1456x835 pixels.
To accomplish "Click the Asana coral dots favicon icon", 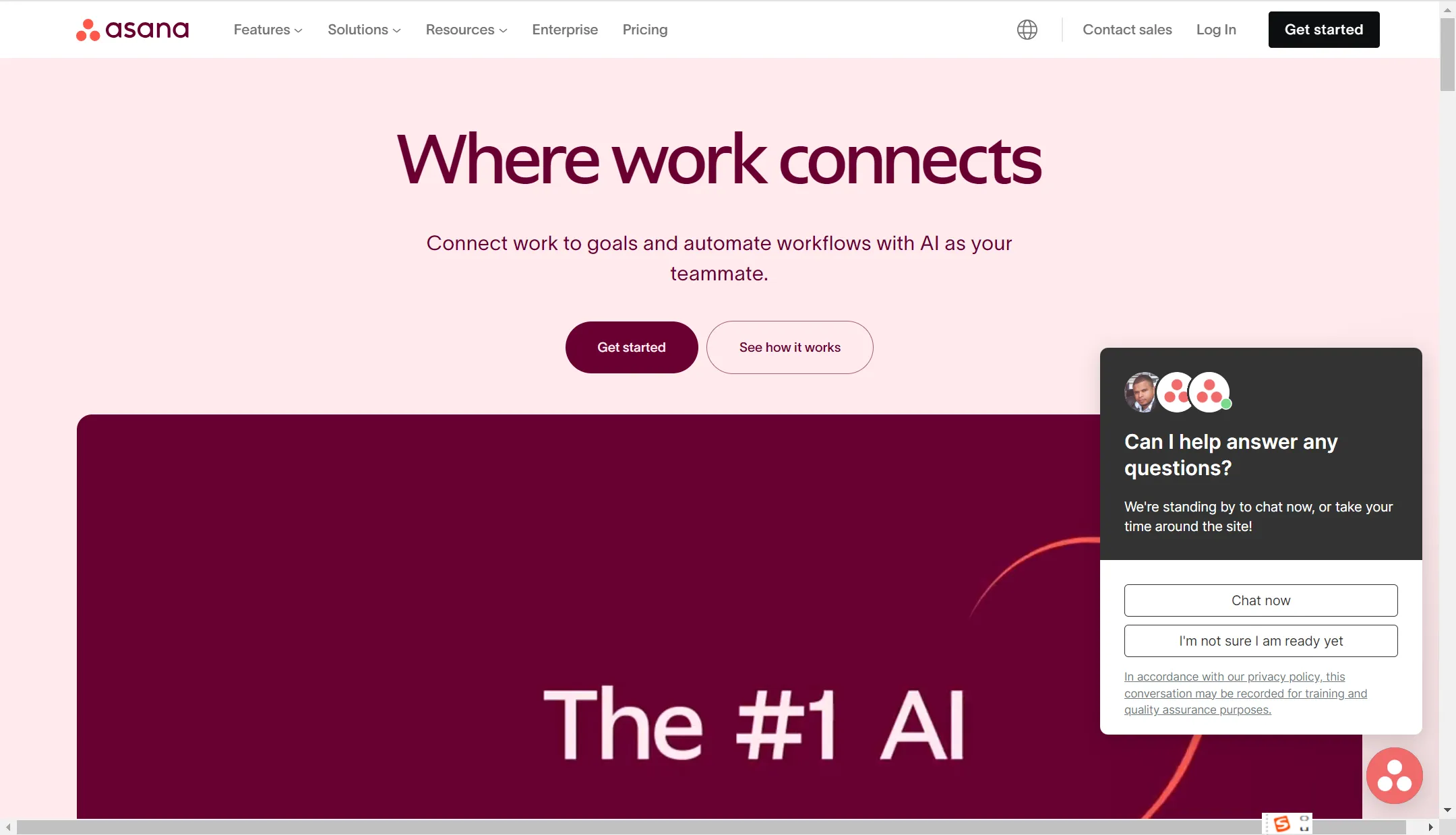I will (x=86, y=29).
